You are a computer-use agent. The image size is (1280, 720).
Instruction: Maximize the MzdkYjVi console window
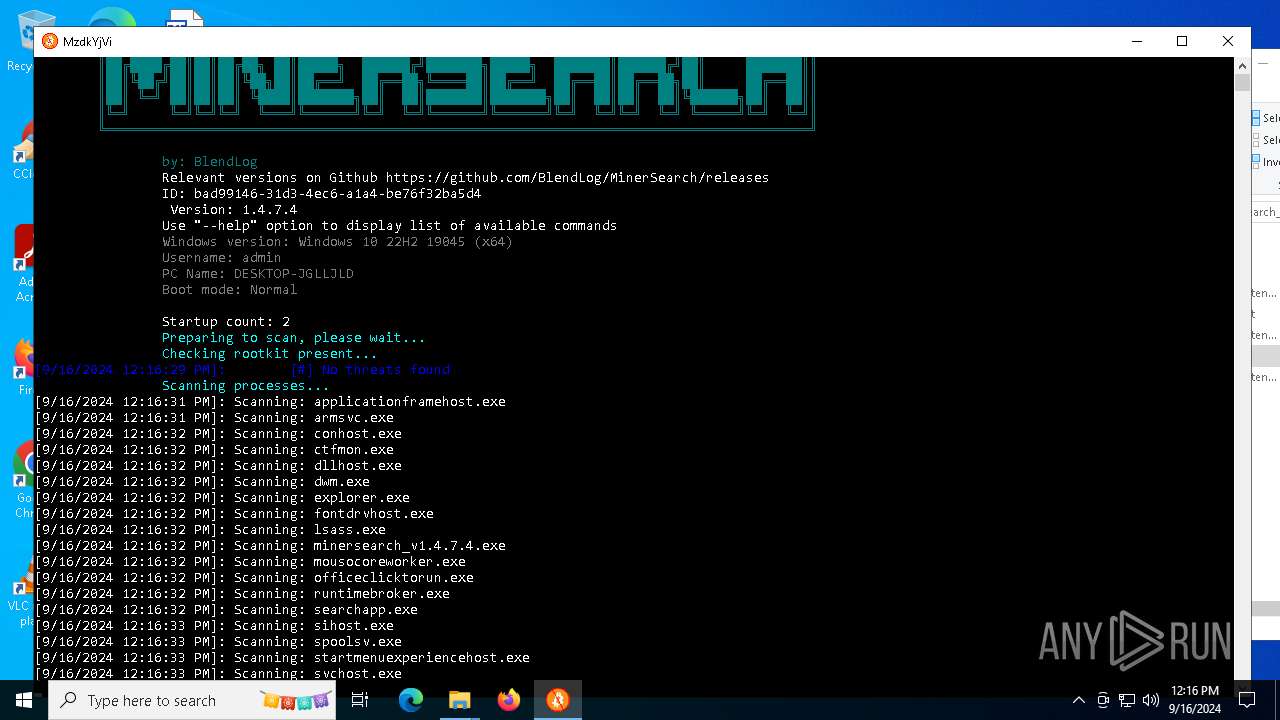click(x=1182, y=41)
